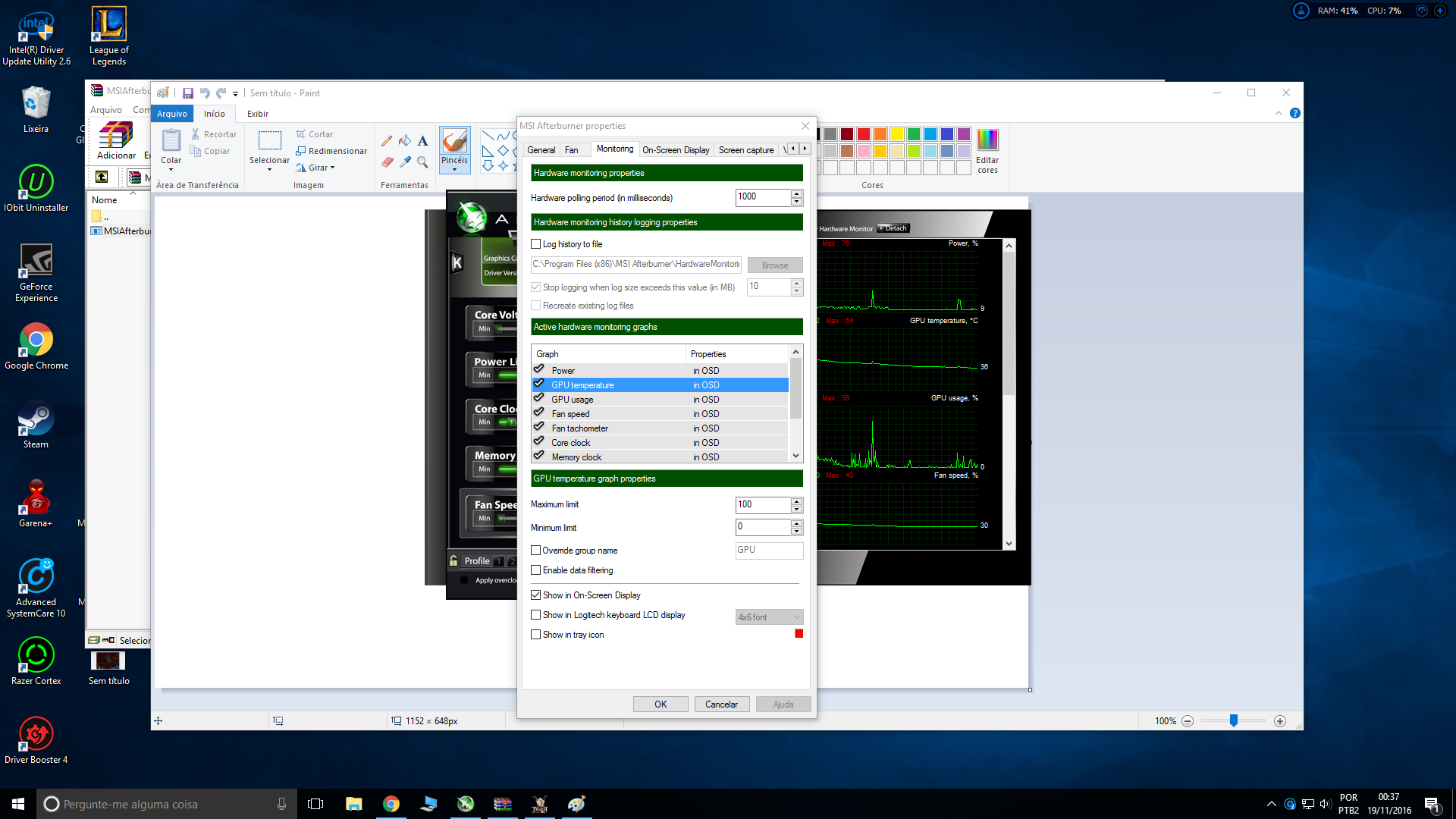Image resolution: width=1456 pixels, height=819 pixels.
Task: Enable data filtering checkbox
Action: click(536, 570)
